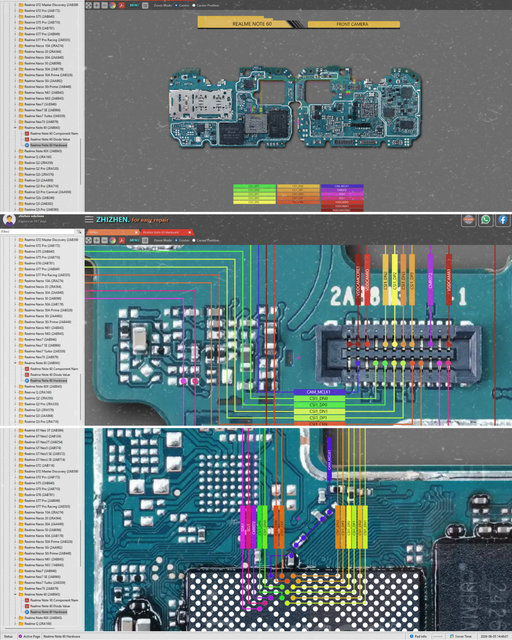
Task: Collapse Realme Note 60 folder in the middle screenshot
Action: (16, 362)
